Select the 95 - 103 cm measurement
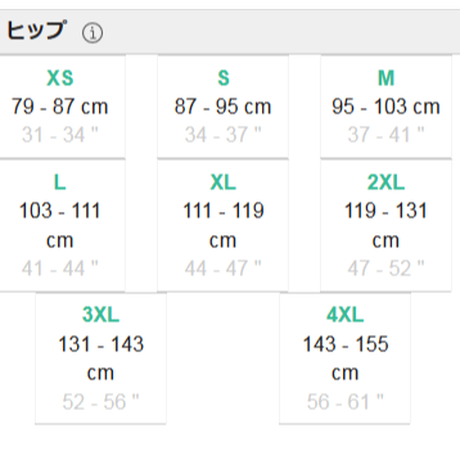 386,106
